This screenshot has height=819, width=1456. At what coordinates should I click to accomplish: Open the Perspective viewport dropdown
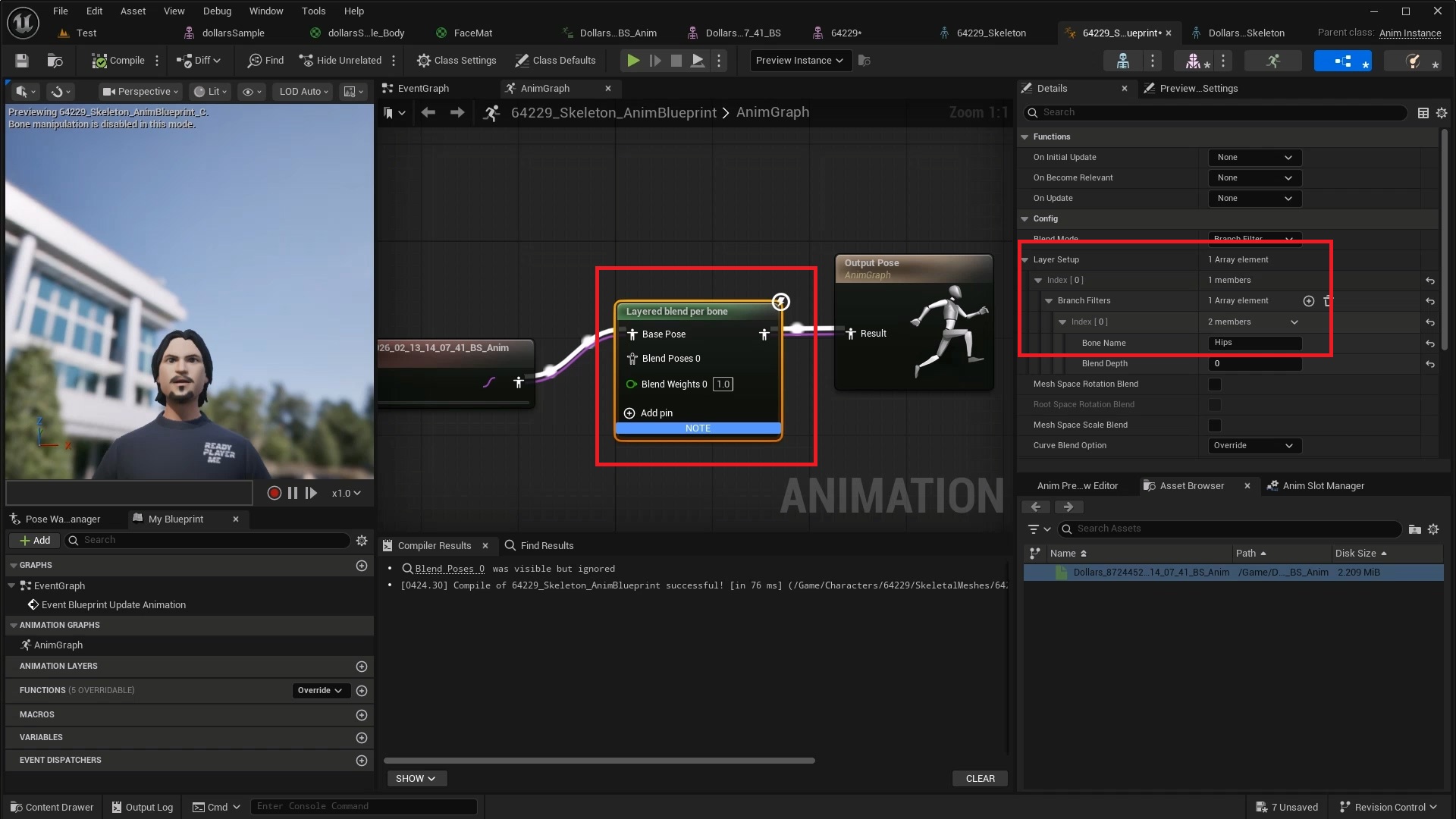pyautogui.click(x=140, y=91)
